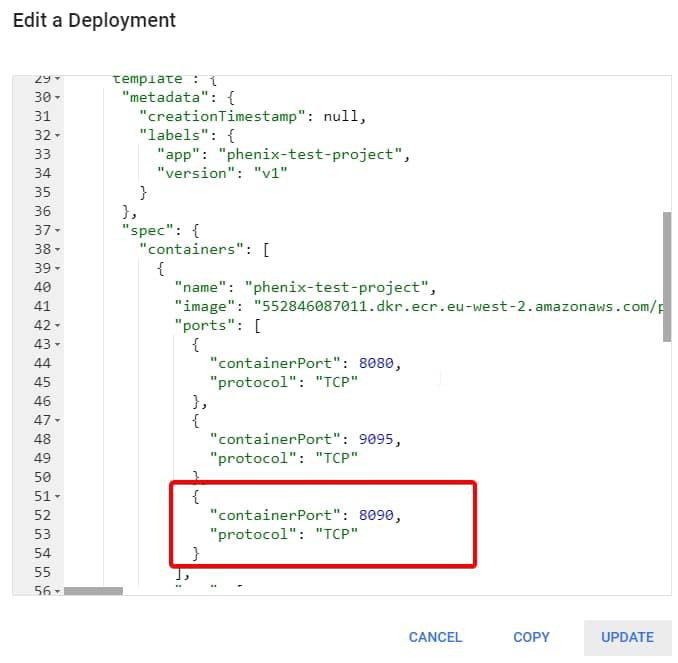Collapse the fold arrow on line 43
The image size is (678, 663).
click(58, 345)
